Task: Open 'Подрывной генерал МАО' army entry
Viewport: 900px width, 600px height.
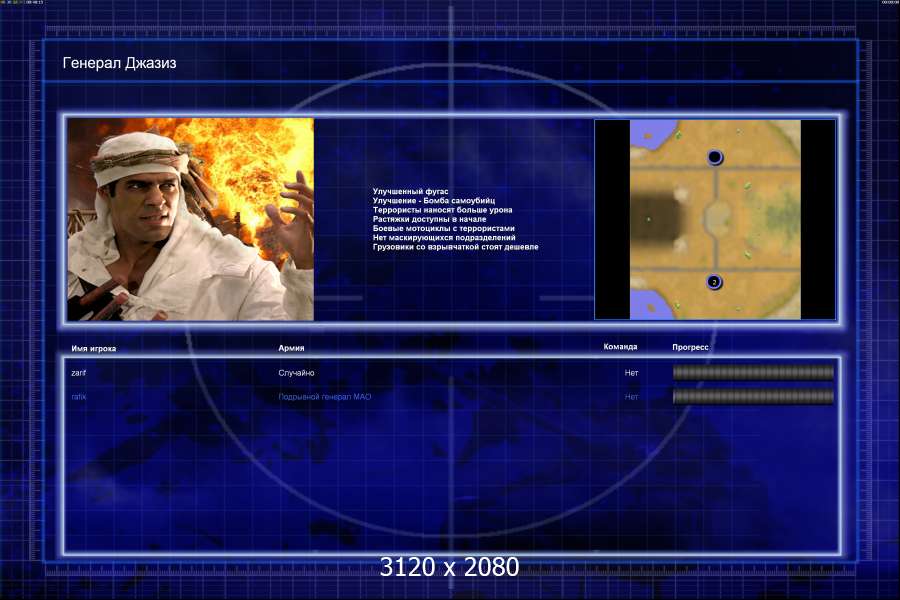Action: click(x=331, y=397)
